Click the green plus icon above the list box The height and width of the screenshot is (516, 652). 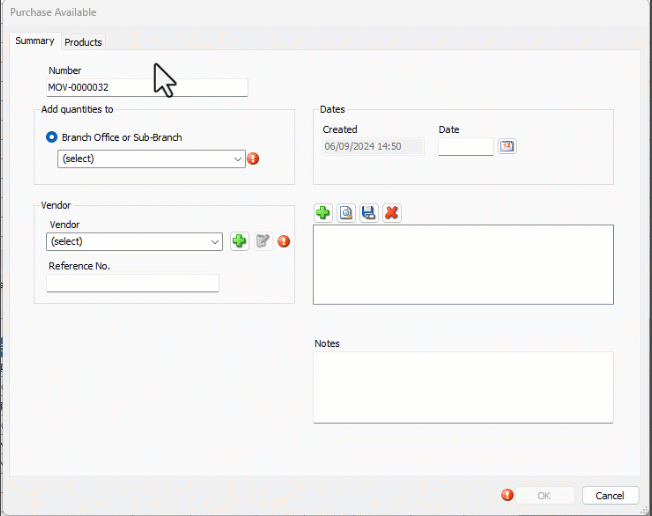[x=323, y=213]
